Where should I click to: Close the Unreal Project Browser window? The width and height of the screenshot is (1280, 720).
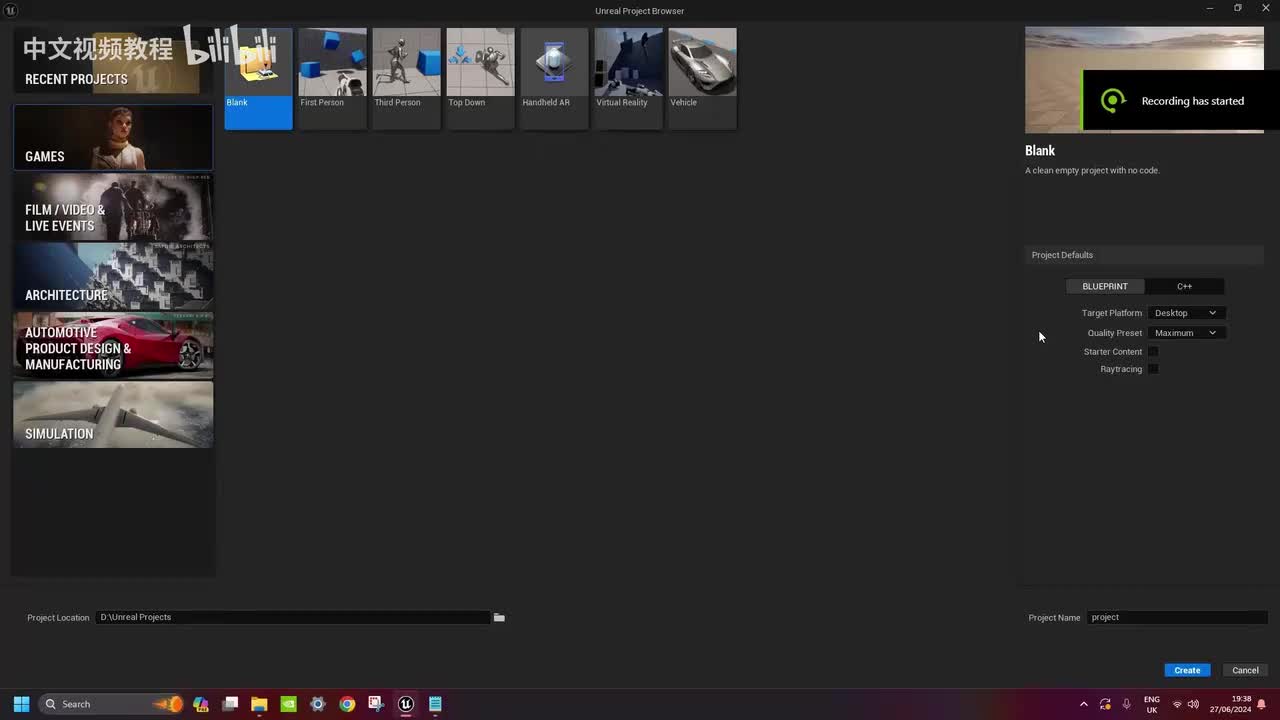tap(1266, 8)
